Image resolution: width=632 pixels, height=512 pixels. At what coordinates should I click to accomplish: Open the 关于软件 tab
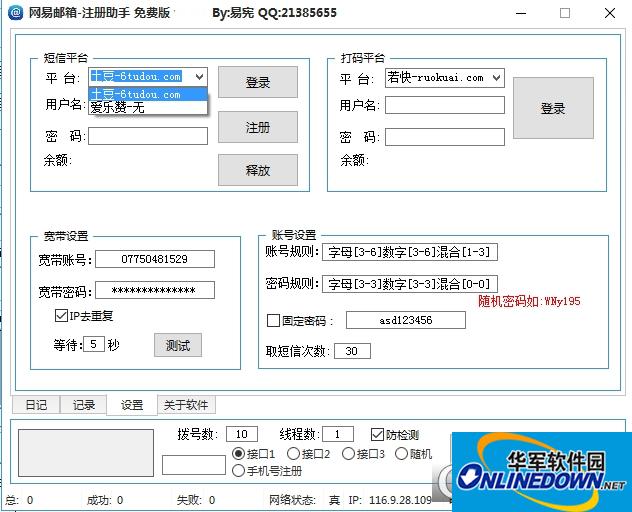(x=186, y=405)
